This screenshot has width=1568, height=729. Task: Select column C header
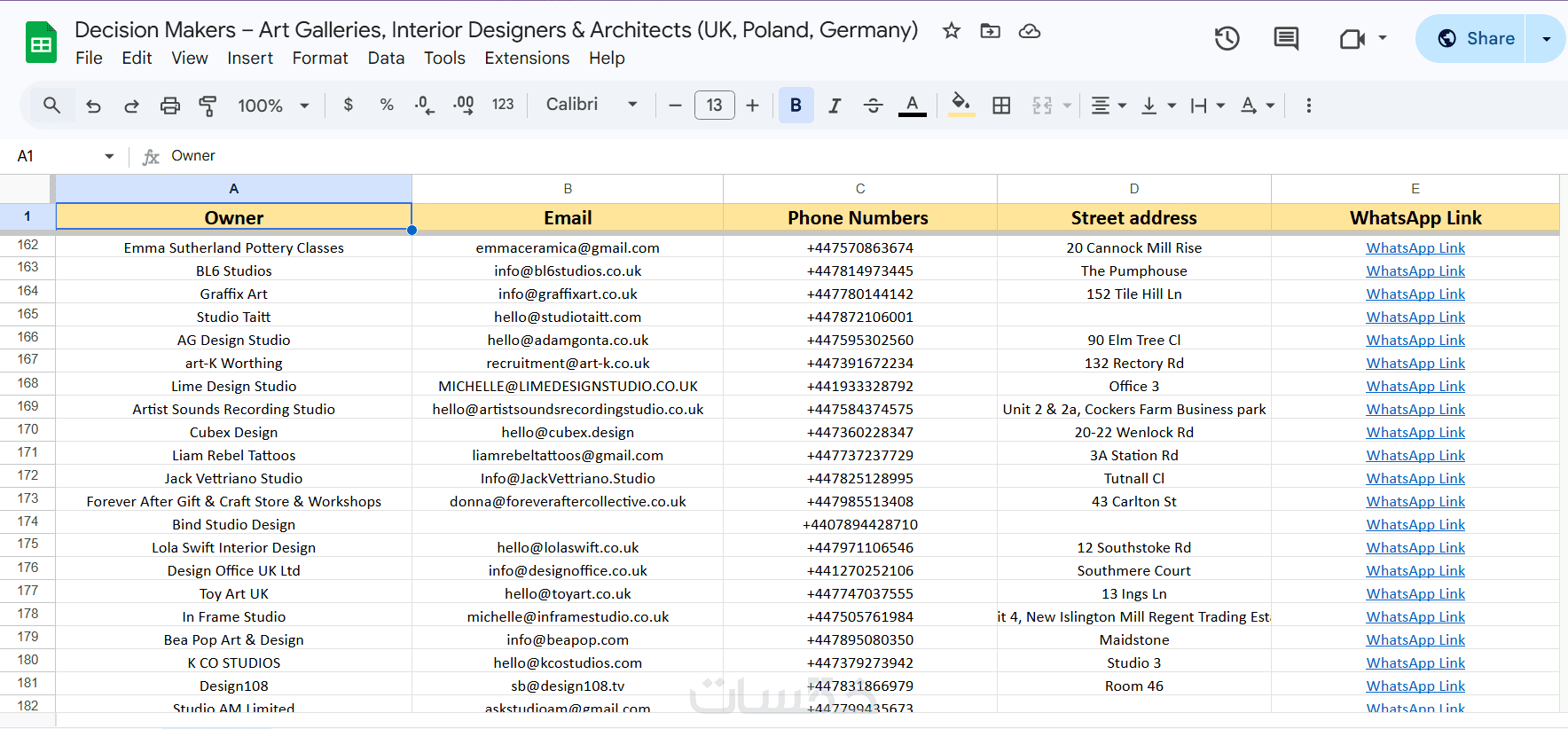click(x=860, y=189)
